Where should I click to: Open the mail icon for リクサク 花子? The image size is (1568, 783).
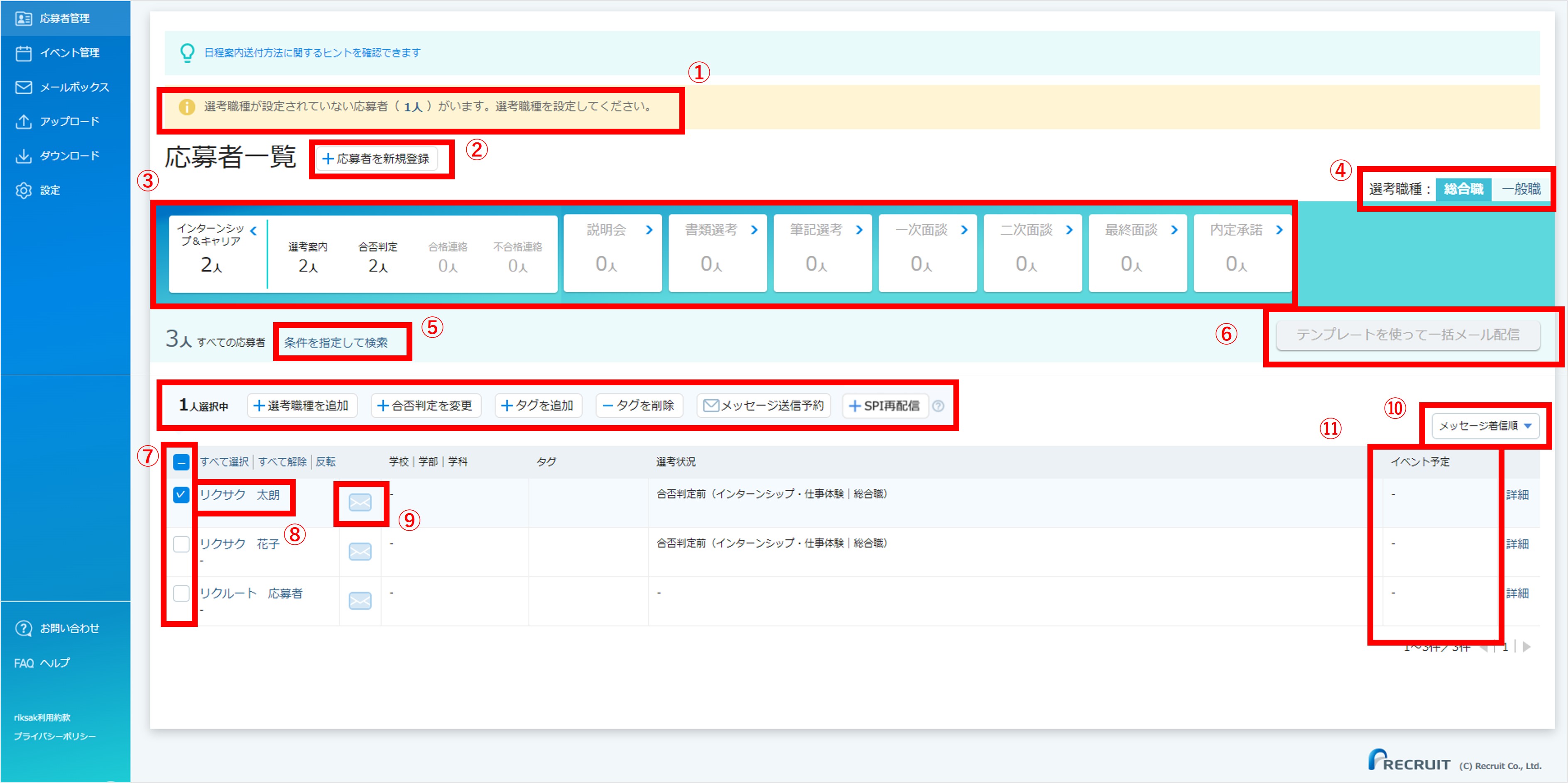(x=360, y=552)
